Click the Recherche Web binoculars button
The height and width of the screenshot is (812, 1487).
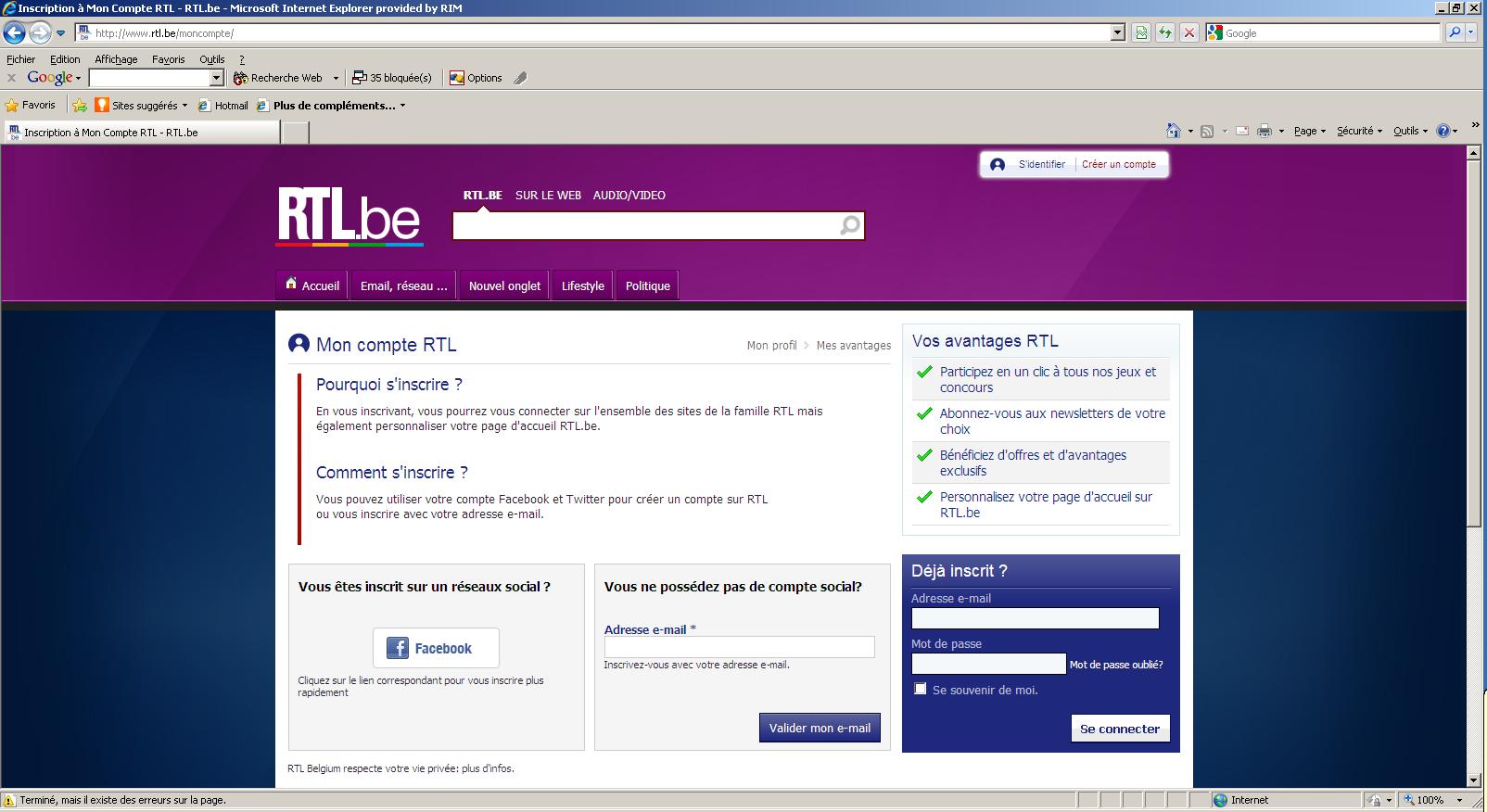278,78
